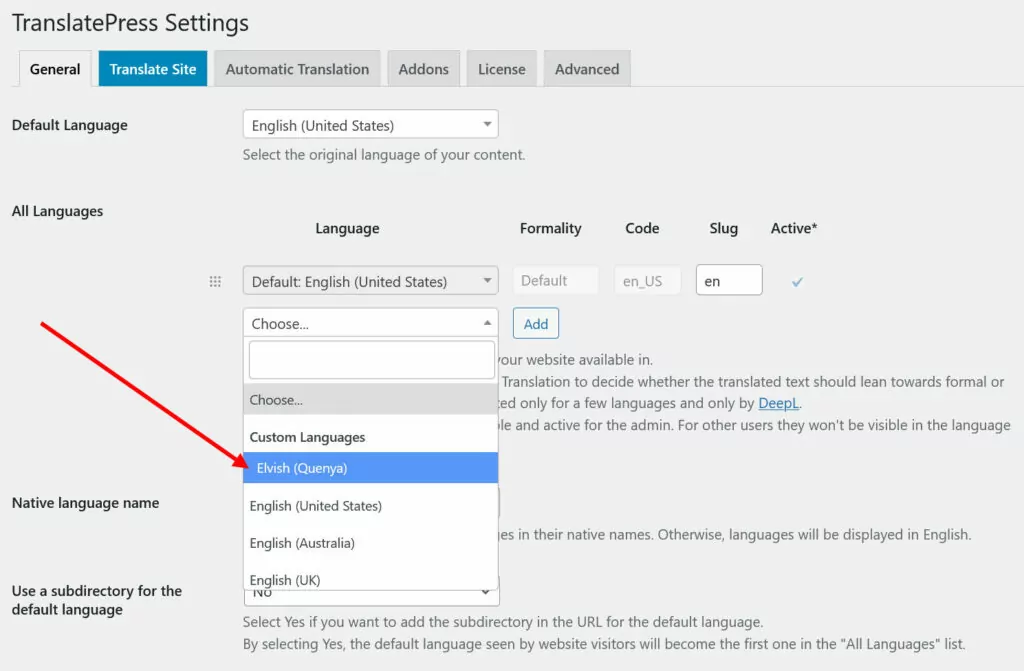The image size is (1024, 671).
Task: Click the Code column header
Action: pyautogui.click(x=642, y=228)
